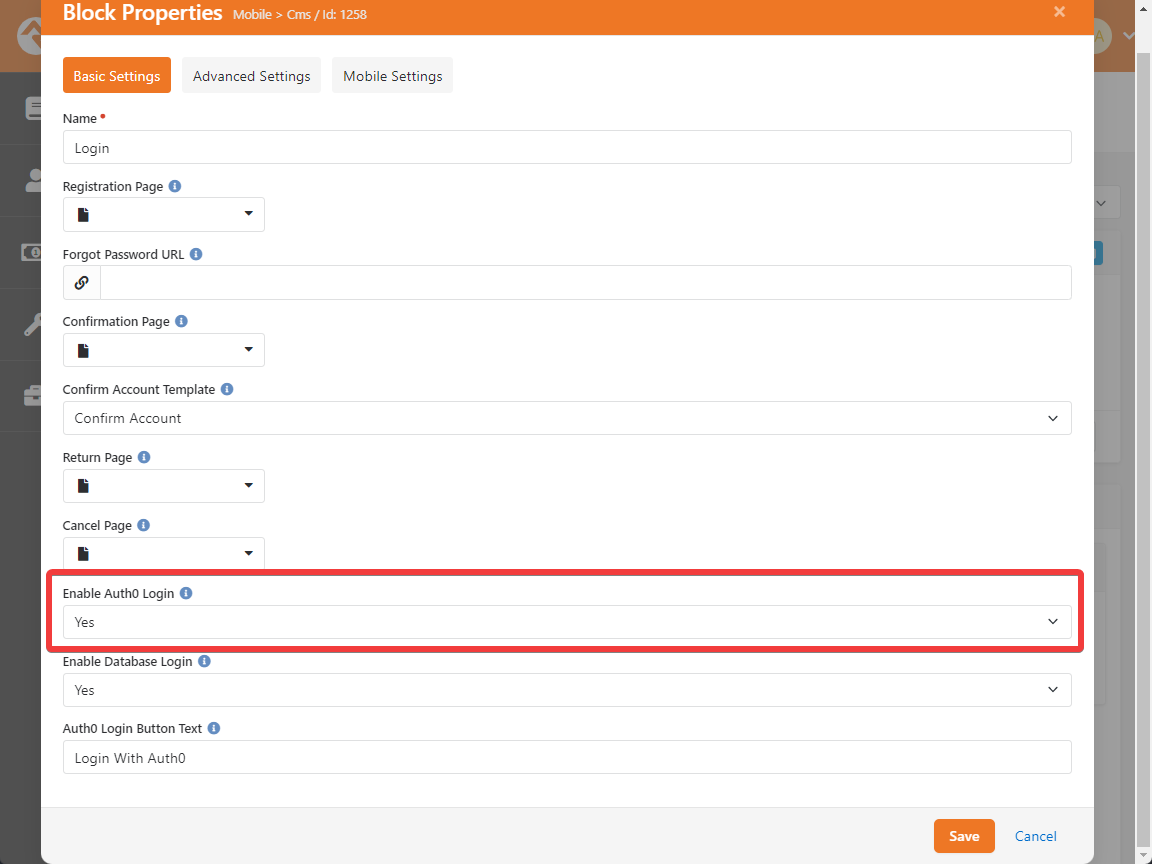Click the Name input field
Viewport: 1152px width, 864px height.
(x=567, y=148)
